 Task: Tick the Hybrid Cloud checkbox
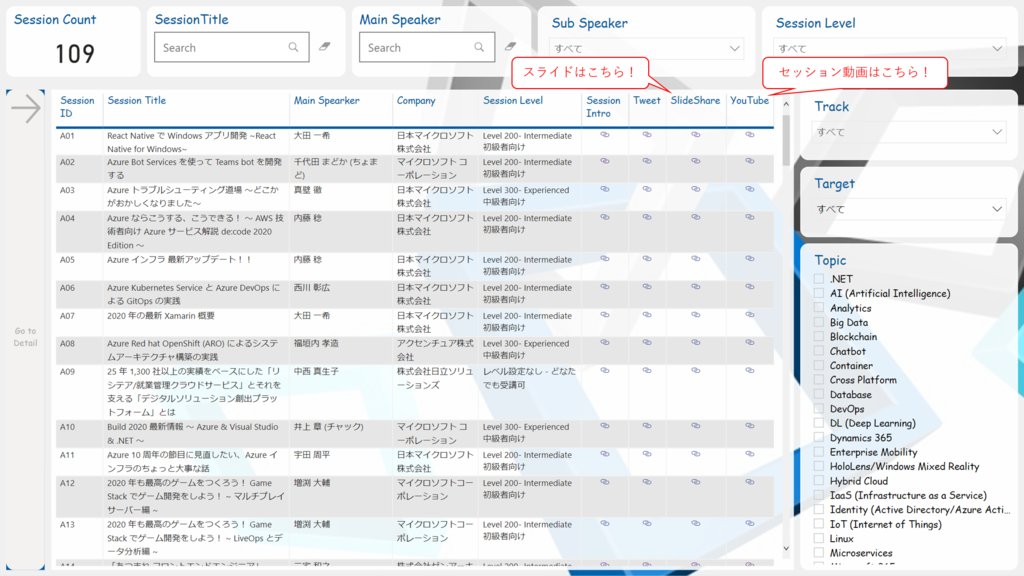[x=817, y=480]
